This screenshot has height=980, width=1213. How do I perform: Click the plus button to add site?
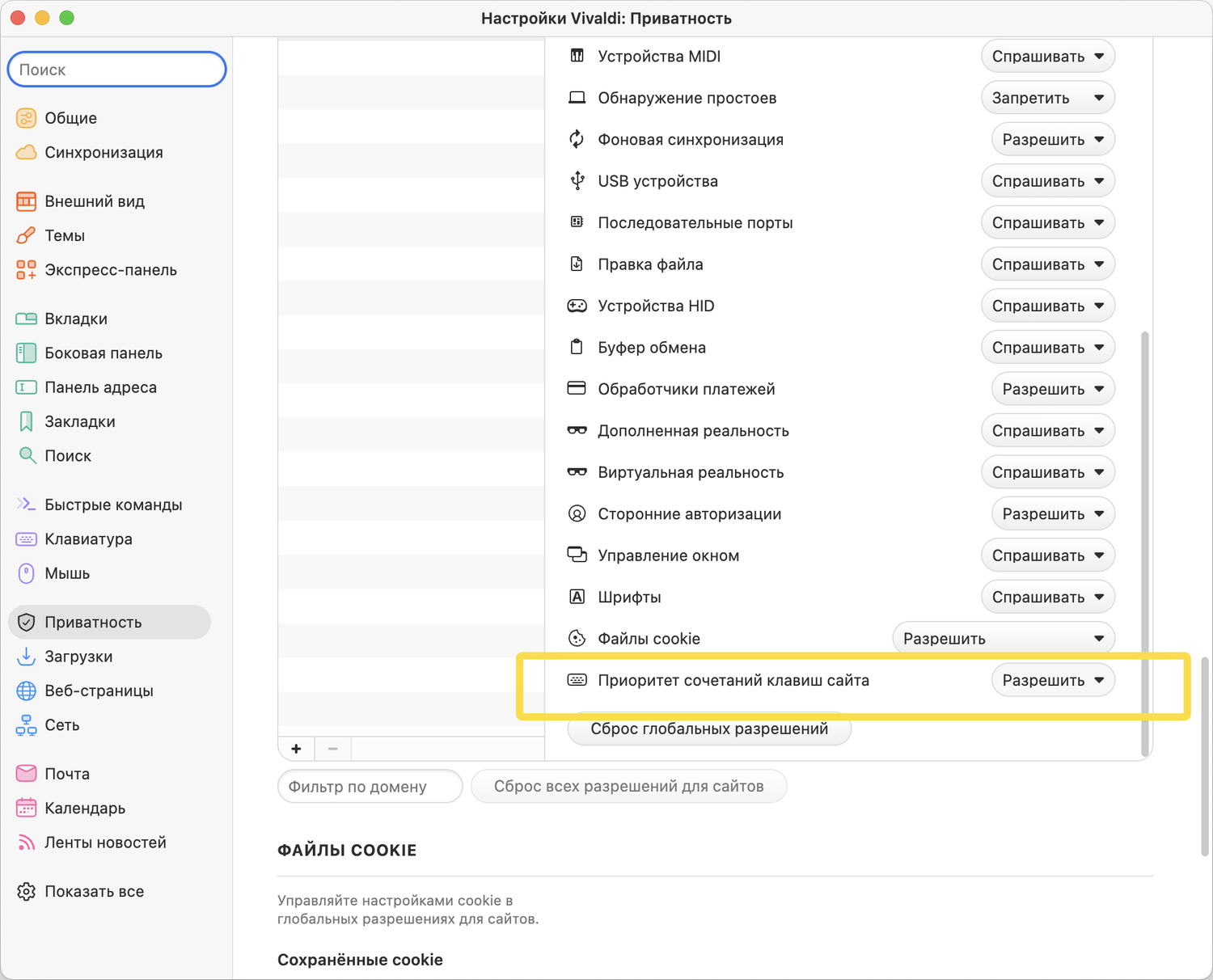coord(296,749)
